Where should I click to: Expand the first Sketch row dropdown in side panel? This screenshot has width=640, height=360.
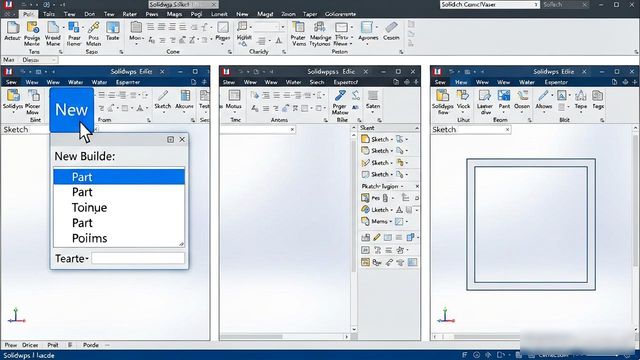[392, 139]
